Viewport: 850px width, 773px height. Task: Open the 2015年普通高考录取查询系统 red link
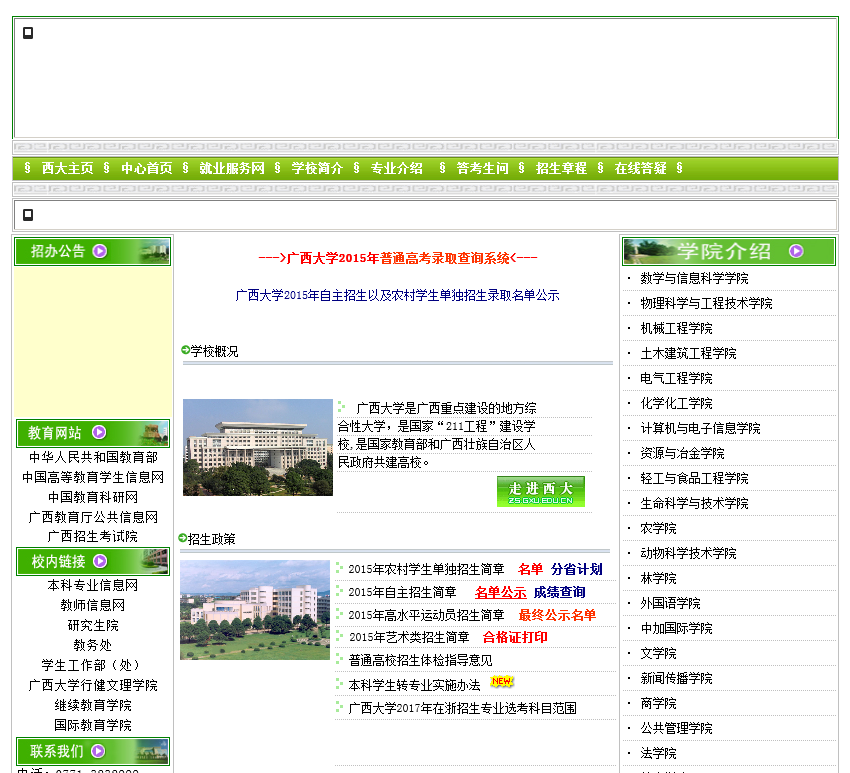tap(398, 258)
